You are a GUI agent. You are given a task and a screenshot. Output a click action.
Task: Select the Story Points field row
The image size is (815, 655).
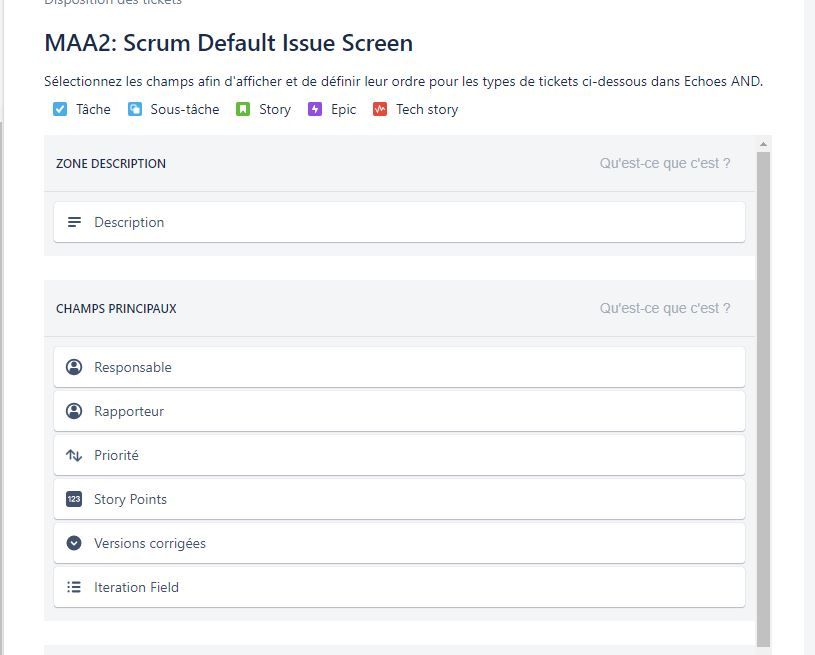click(x=399, y=499)
